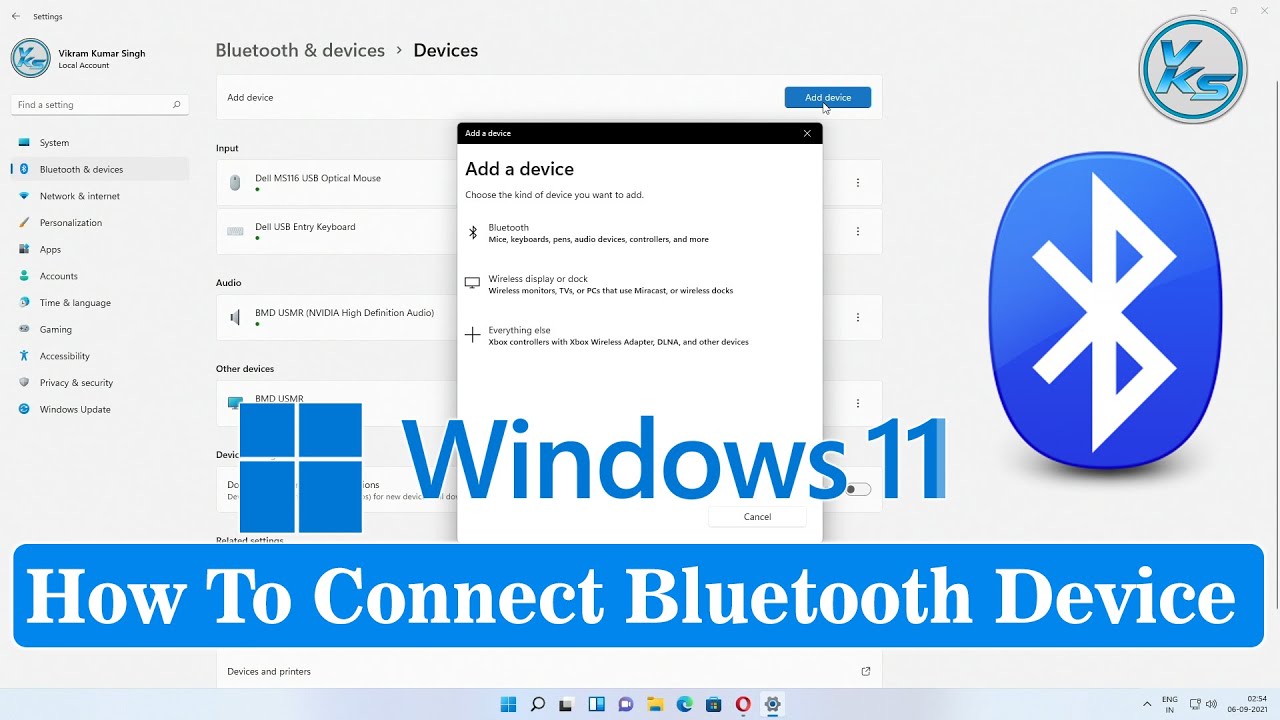Close the Add a device dialog
Screen dimensions: 1280x720
[x=807, y=133]
